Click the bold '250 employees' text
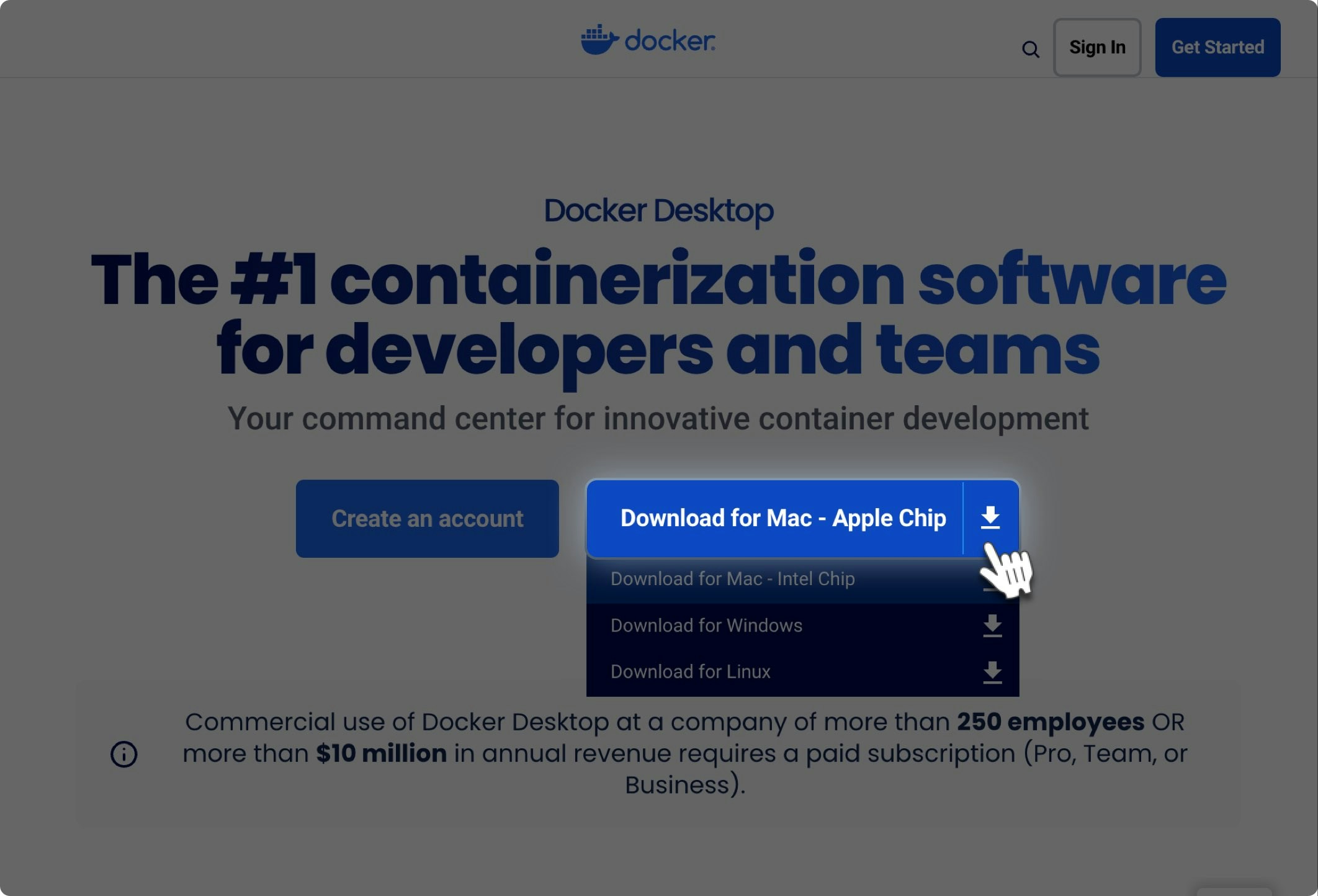This screenshot has height=896, width=1318. 1050,722
